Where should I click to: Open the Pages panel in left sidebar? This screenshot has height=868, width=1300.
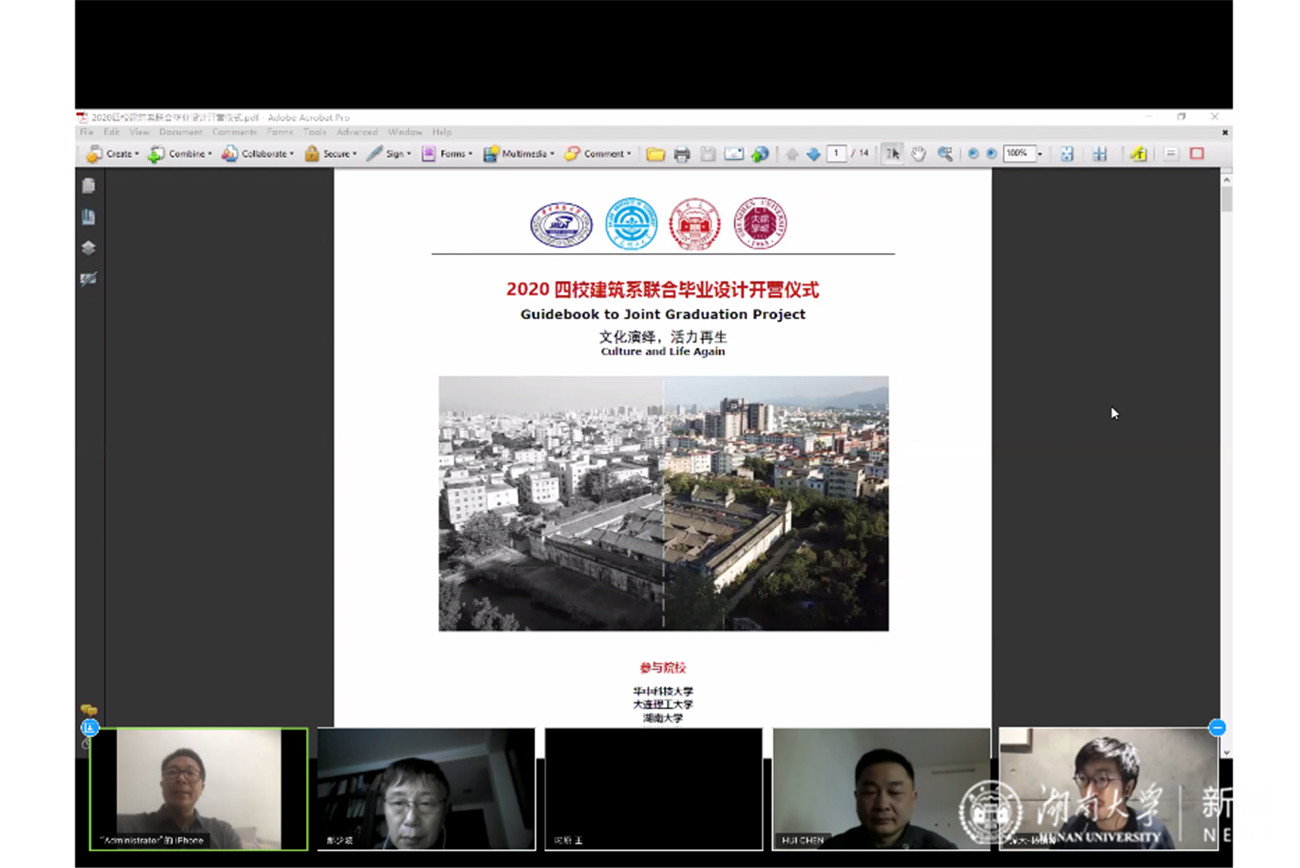tap(88, 186)
